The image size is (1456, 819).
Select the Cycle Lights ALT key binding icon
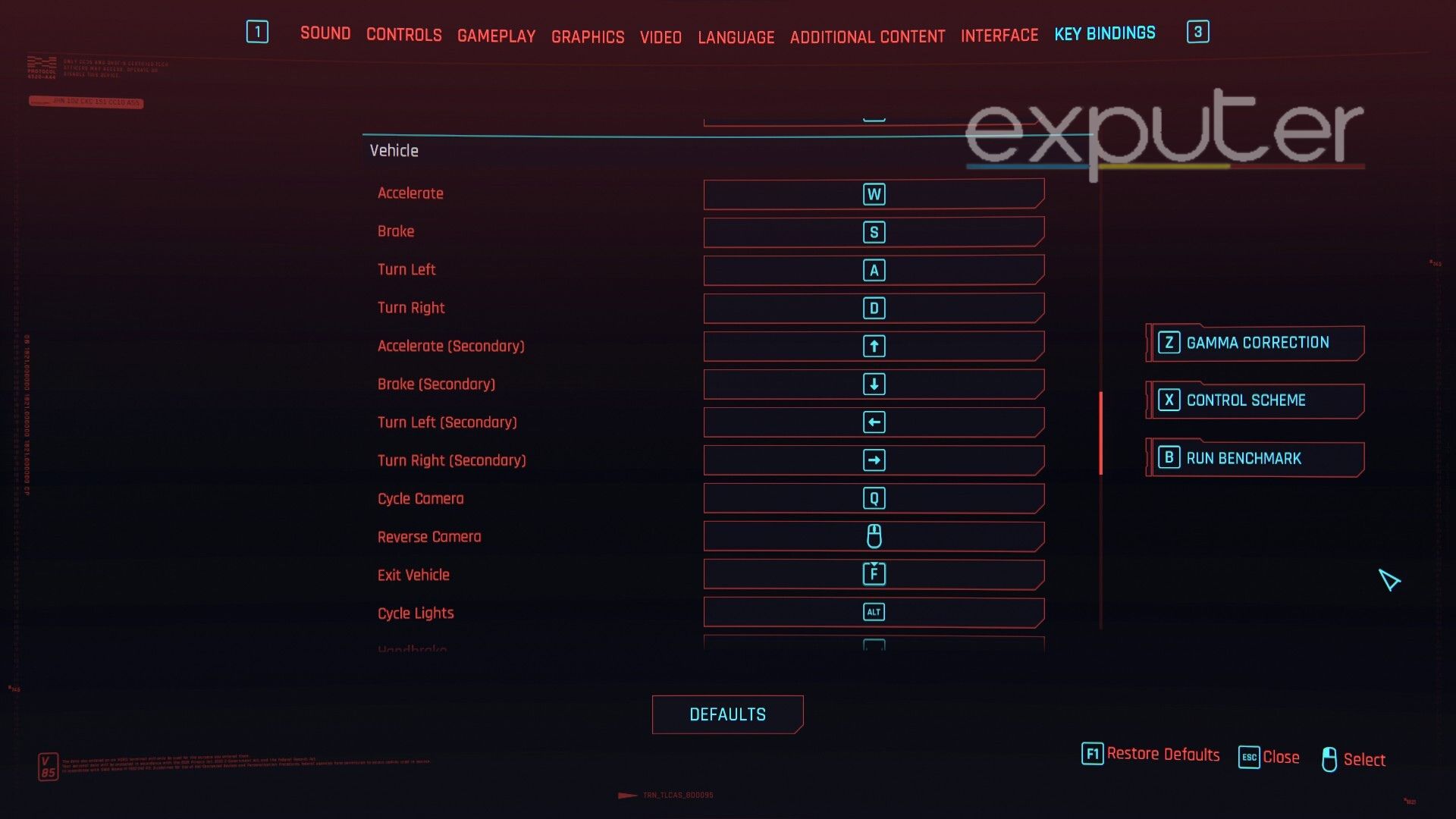(x=872, y=612)
